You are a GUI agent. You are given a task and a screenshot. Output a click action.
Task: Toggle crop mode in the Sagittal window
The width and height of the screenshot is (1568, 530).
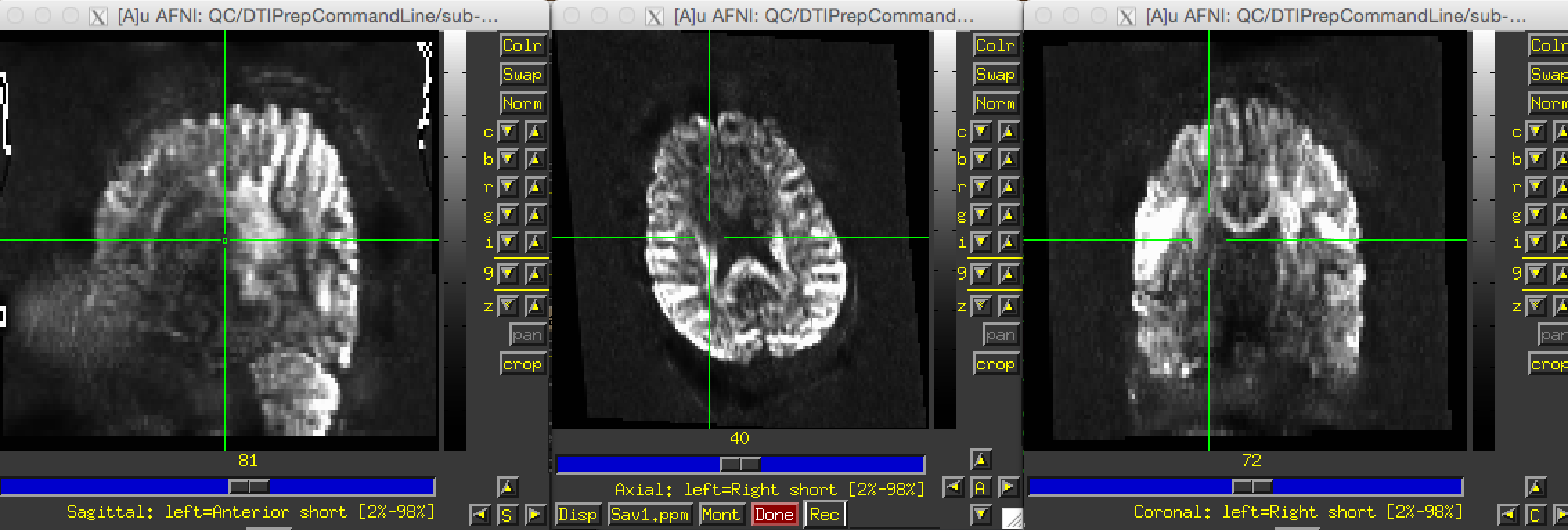522,364
